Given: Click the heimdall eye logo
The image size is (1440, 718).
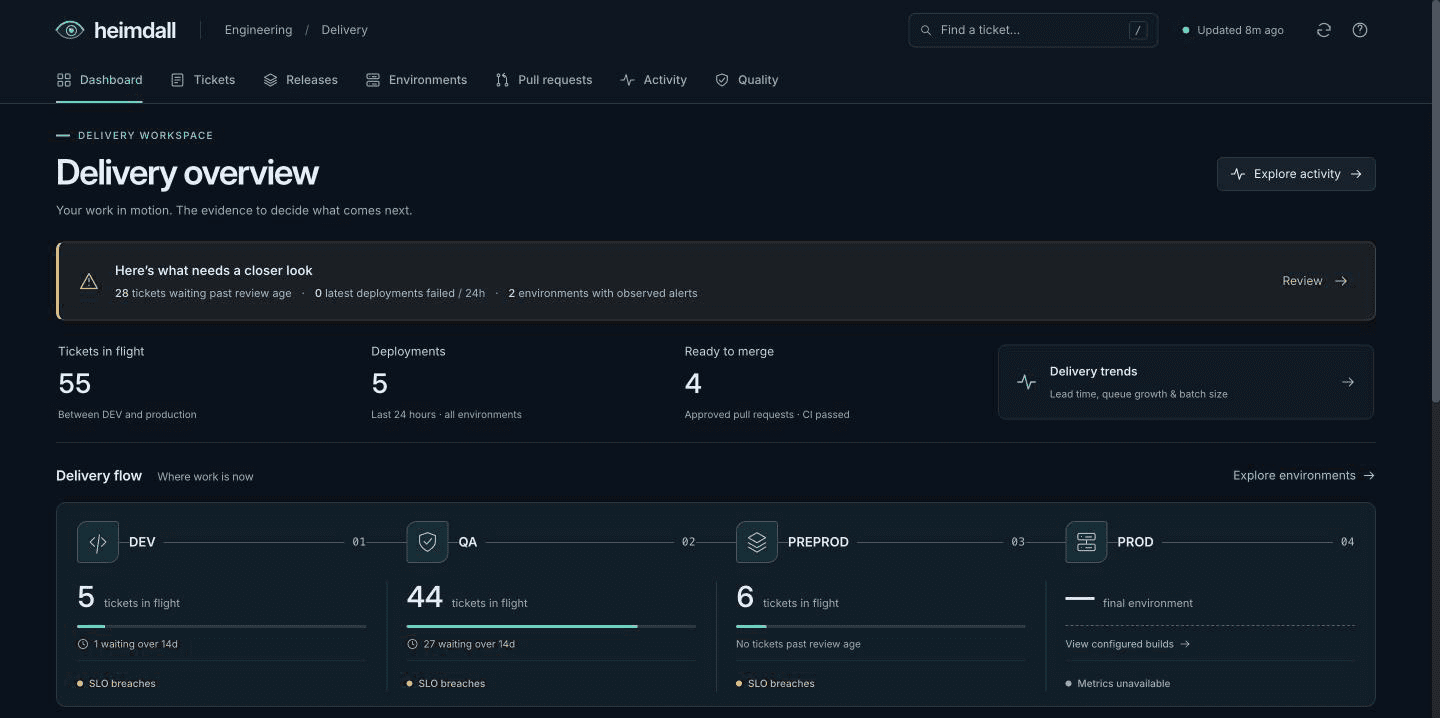Looking at the screenshot, I should pos(70,30).
